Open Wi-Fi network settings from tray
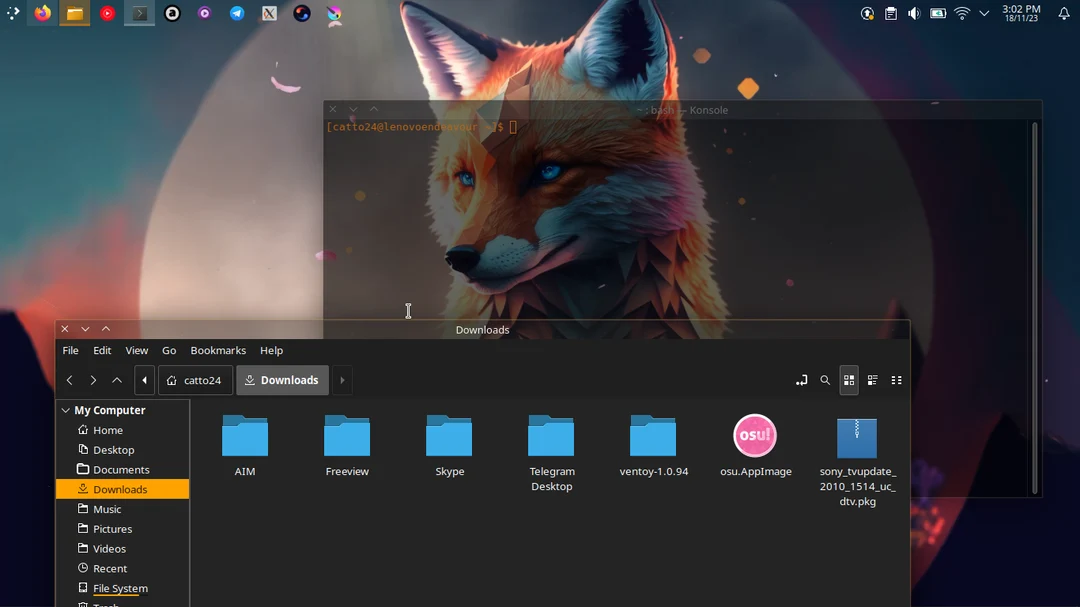Image resolution: width=1080 pixels, height=607 pixels. [x=961, y=13]
